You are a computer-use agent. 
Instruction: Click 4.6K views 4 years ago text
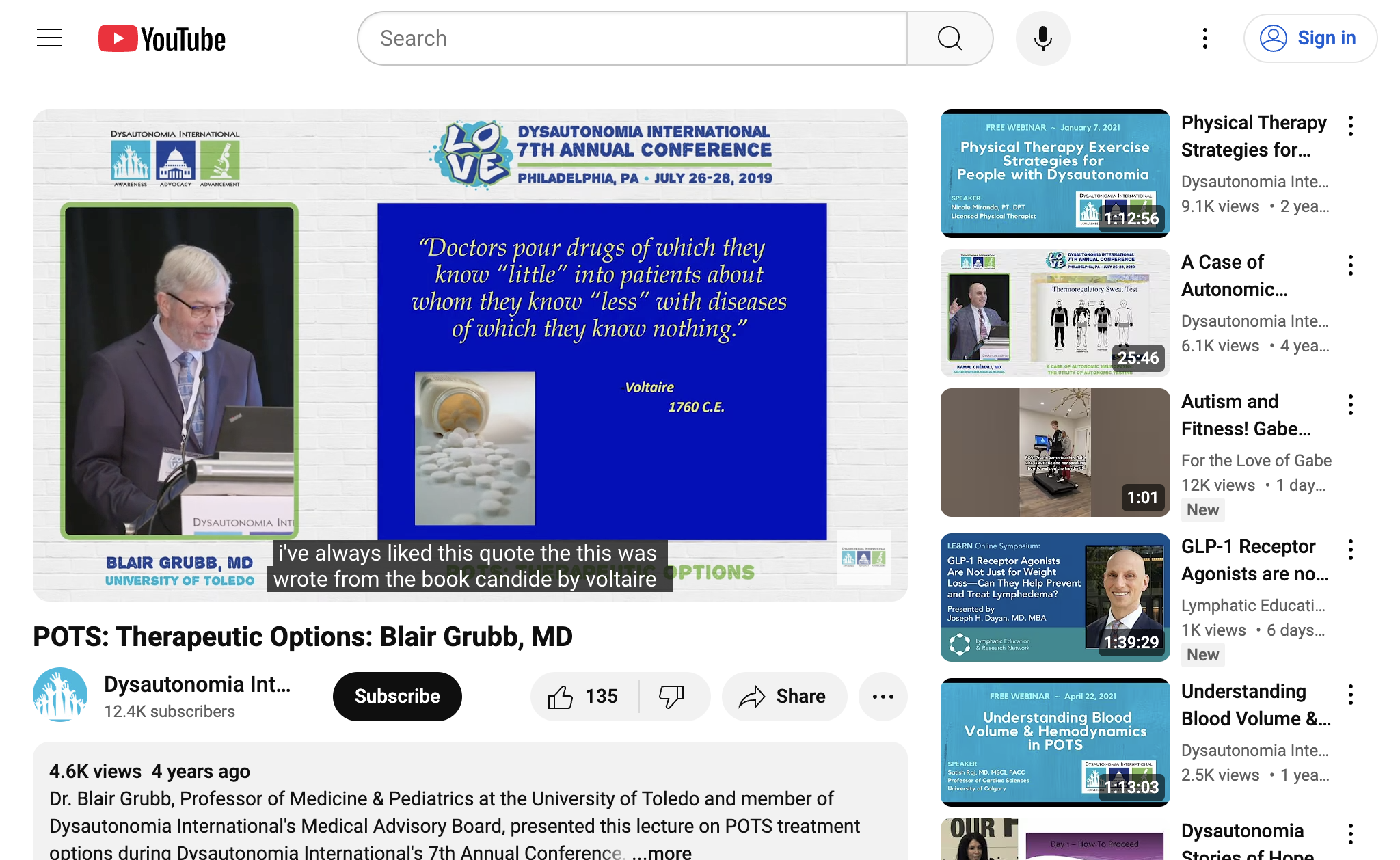[x=150, y=772]
